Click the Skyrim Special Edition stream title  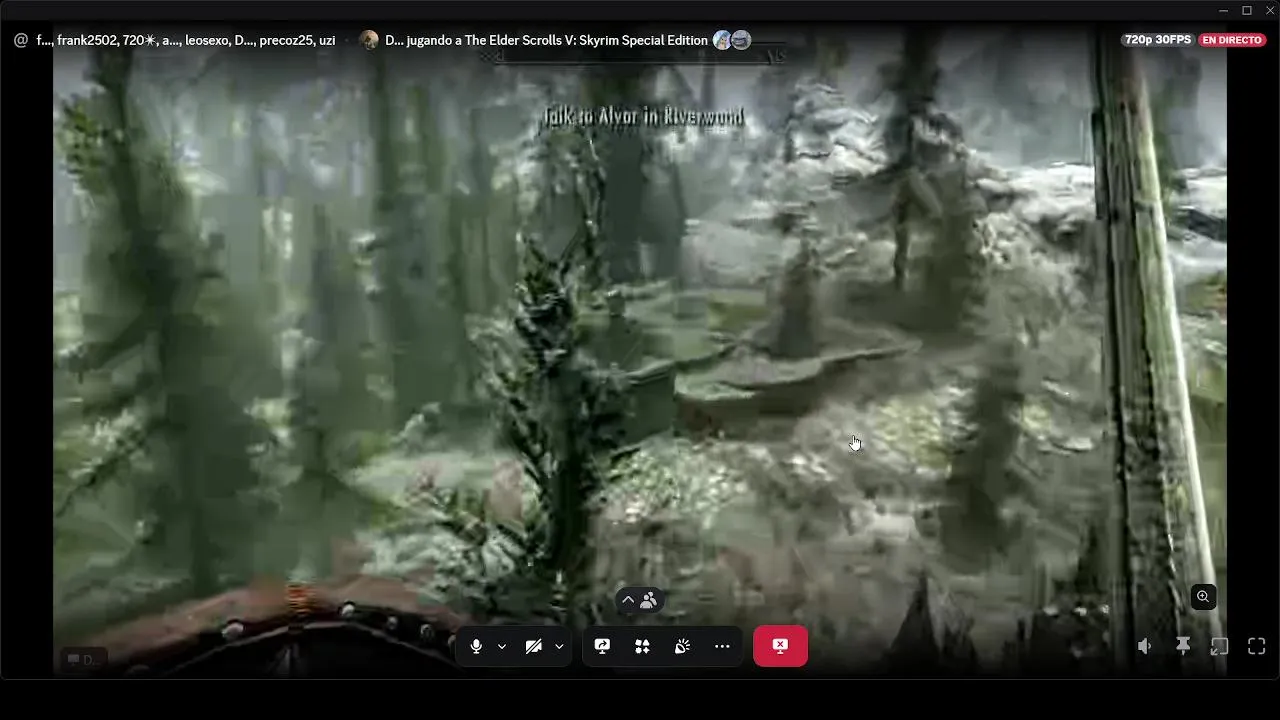[x=546, y=40]
